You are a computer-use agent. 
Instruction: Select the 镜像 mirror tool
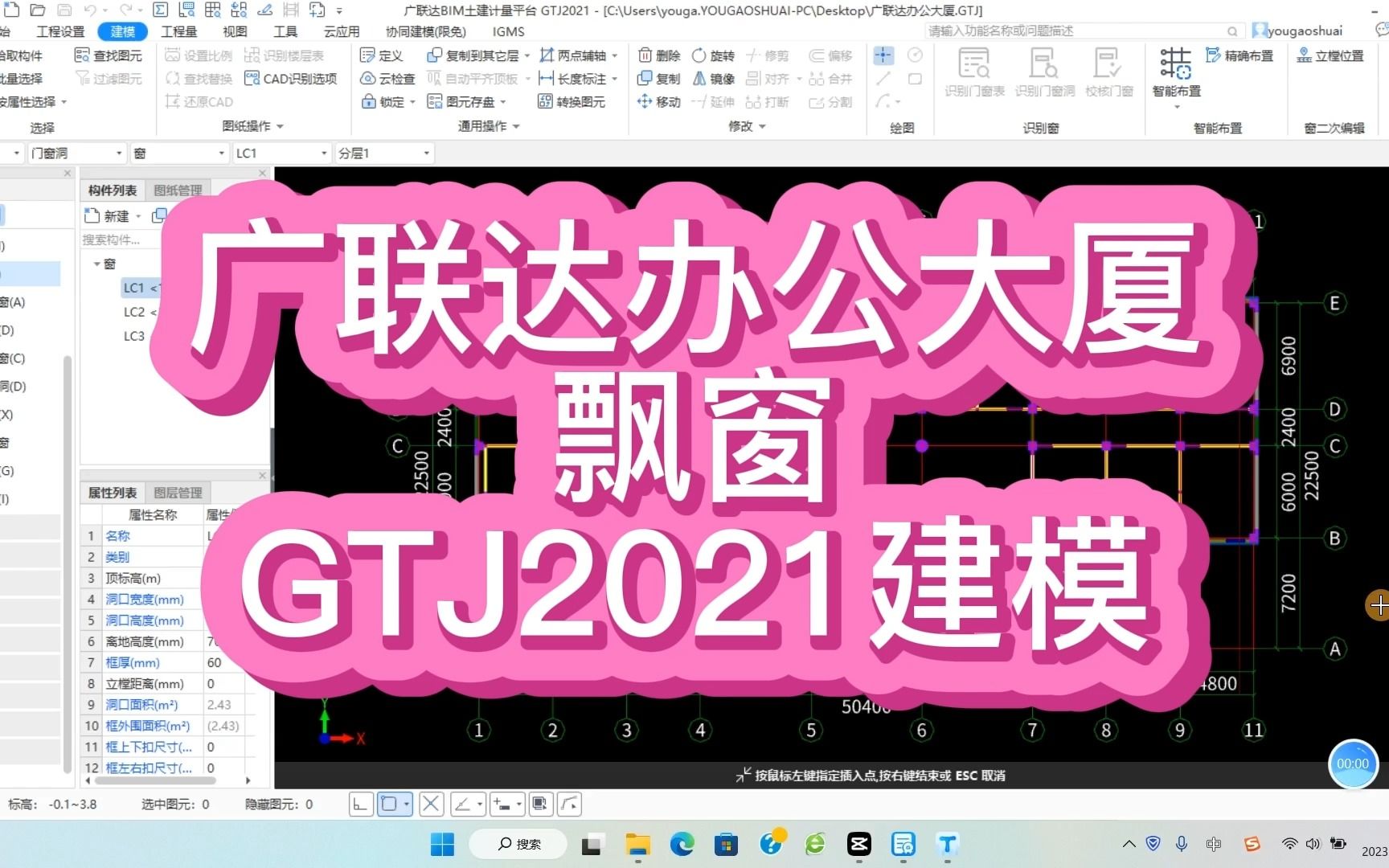click(x=713, y=79)
